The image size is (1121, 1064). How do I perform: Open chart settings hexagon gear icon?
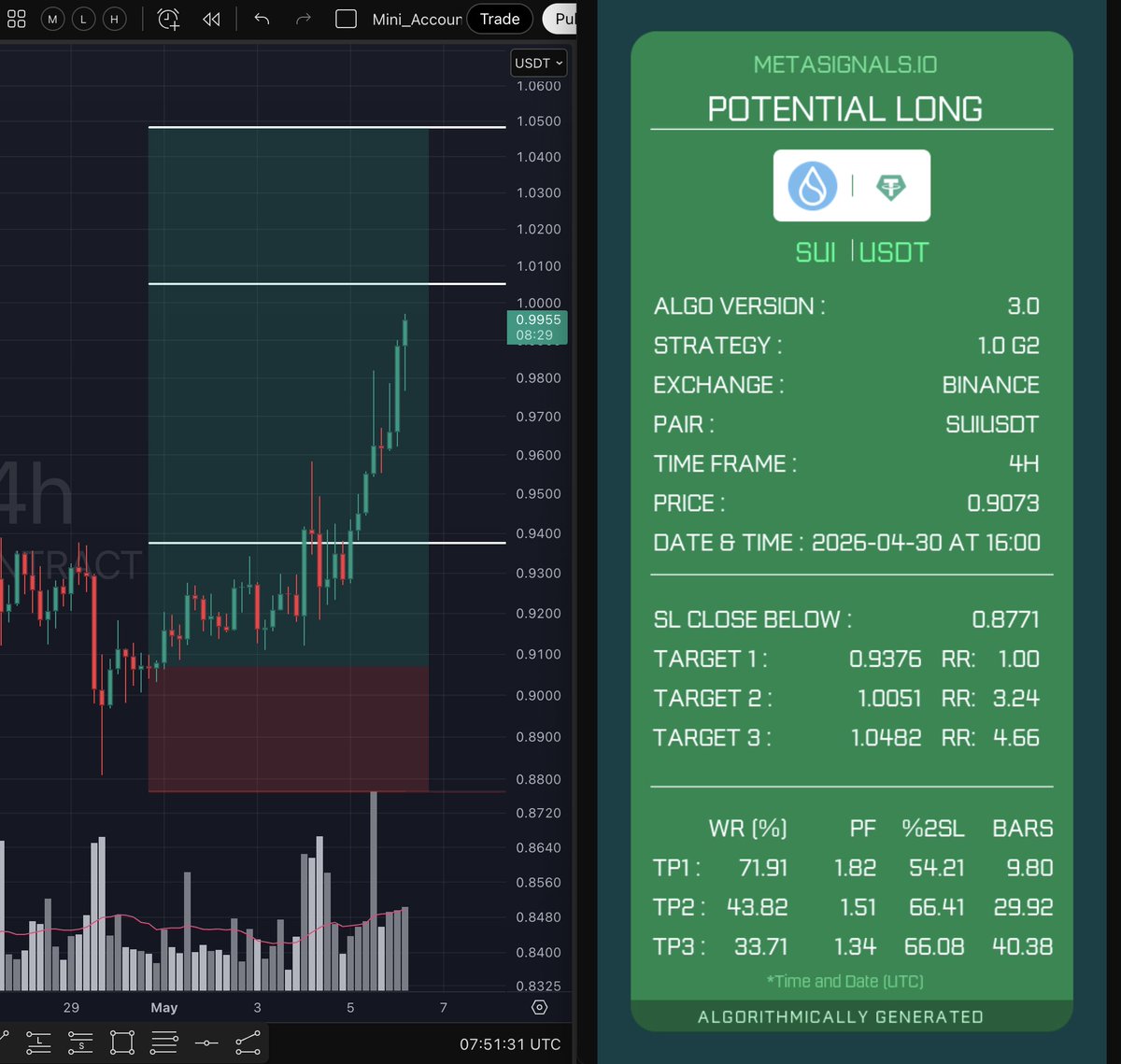coord(539,1007)
